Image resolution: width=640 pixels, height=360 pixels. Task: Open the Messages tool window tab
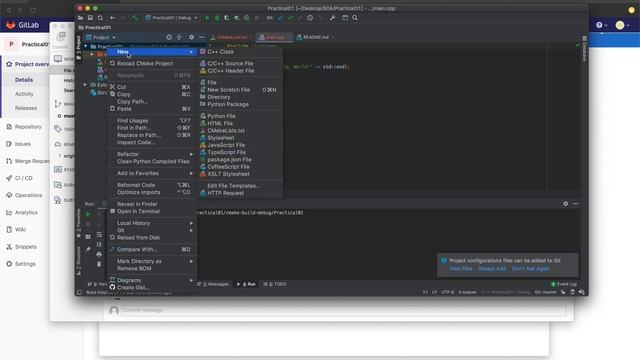[213, 284]
